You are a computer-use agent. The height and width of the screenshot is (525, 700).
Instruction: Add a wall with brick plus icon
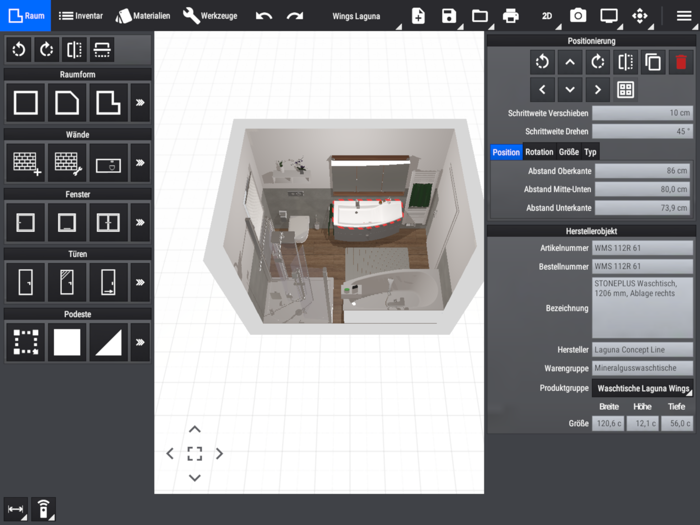coord(25,163)
